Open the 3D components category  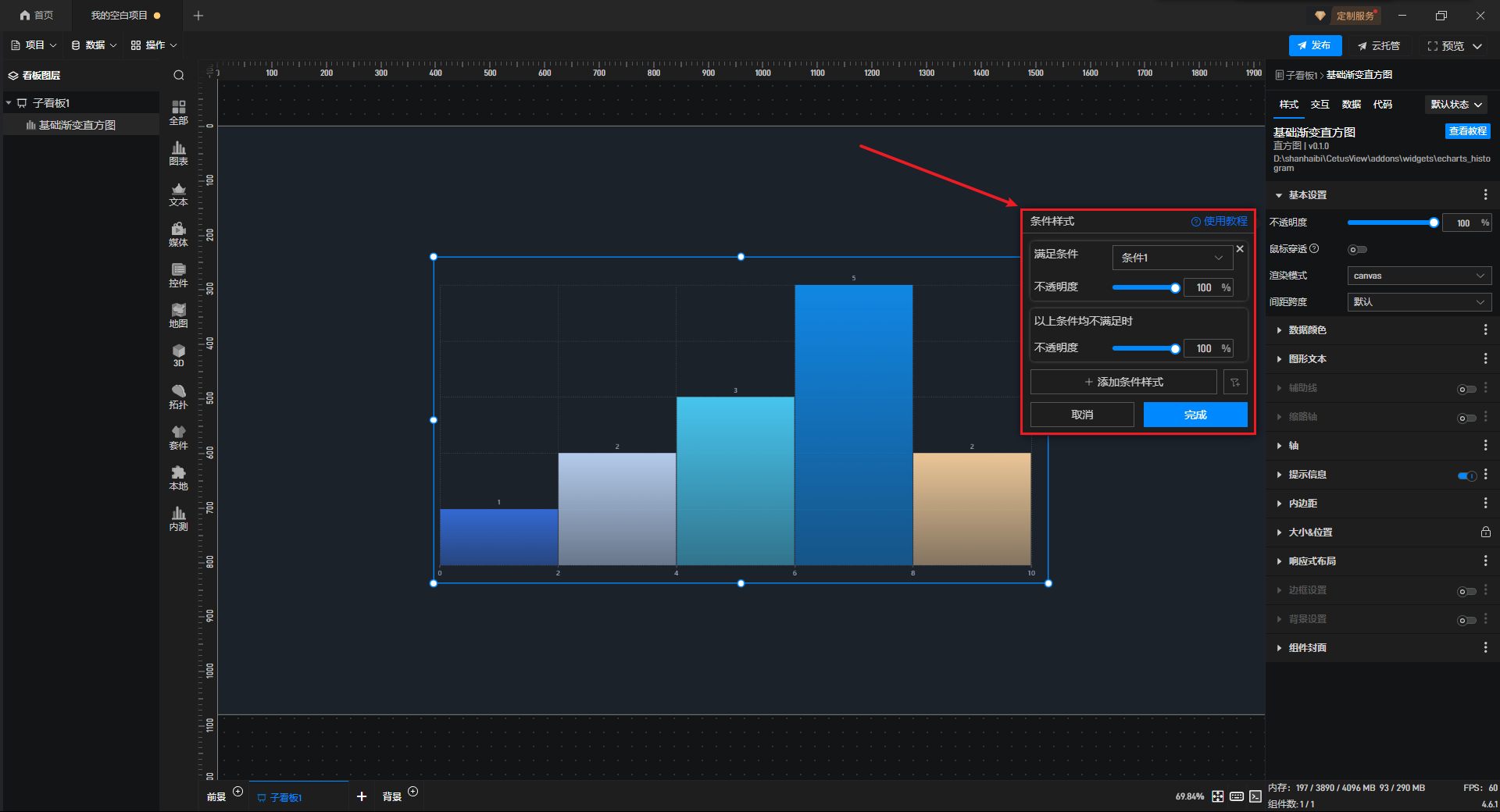coord(179,356)
